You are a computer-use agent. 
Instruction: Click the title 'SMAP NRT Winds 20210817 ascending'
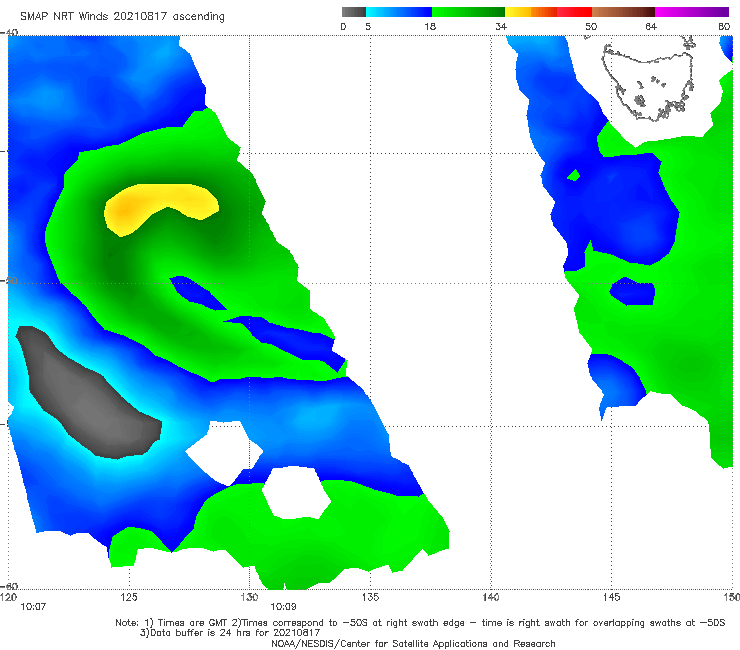tap(122, 17)
